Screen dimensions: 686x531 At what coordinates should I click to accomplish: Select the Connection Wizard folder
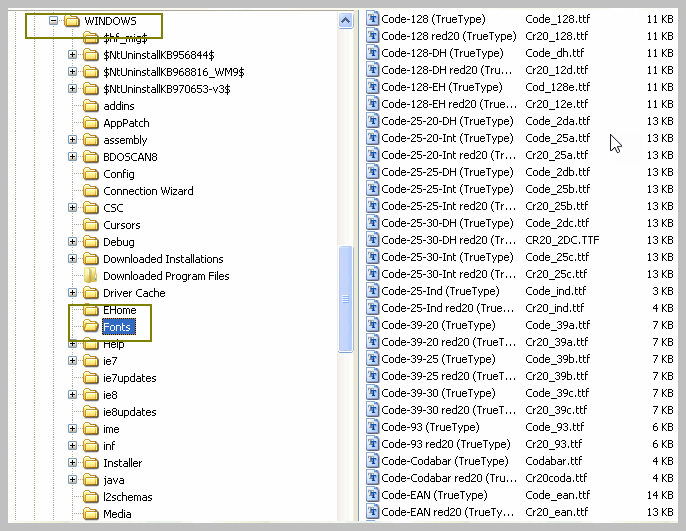coord(148,191)
